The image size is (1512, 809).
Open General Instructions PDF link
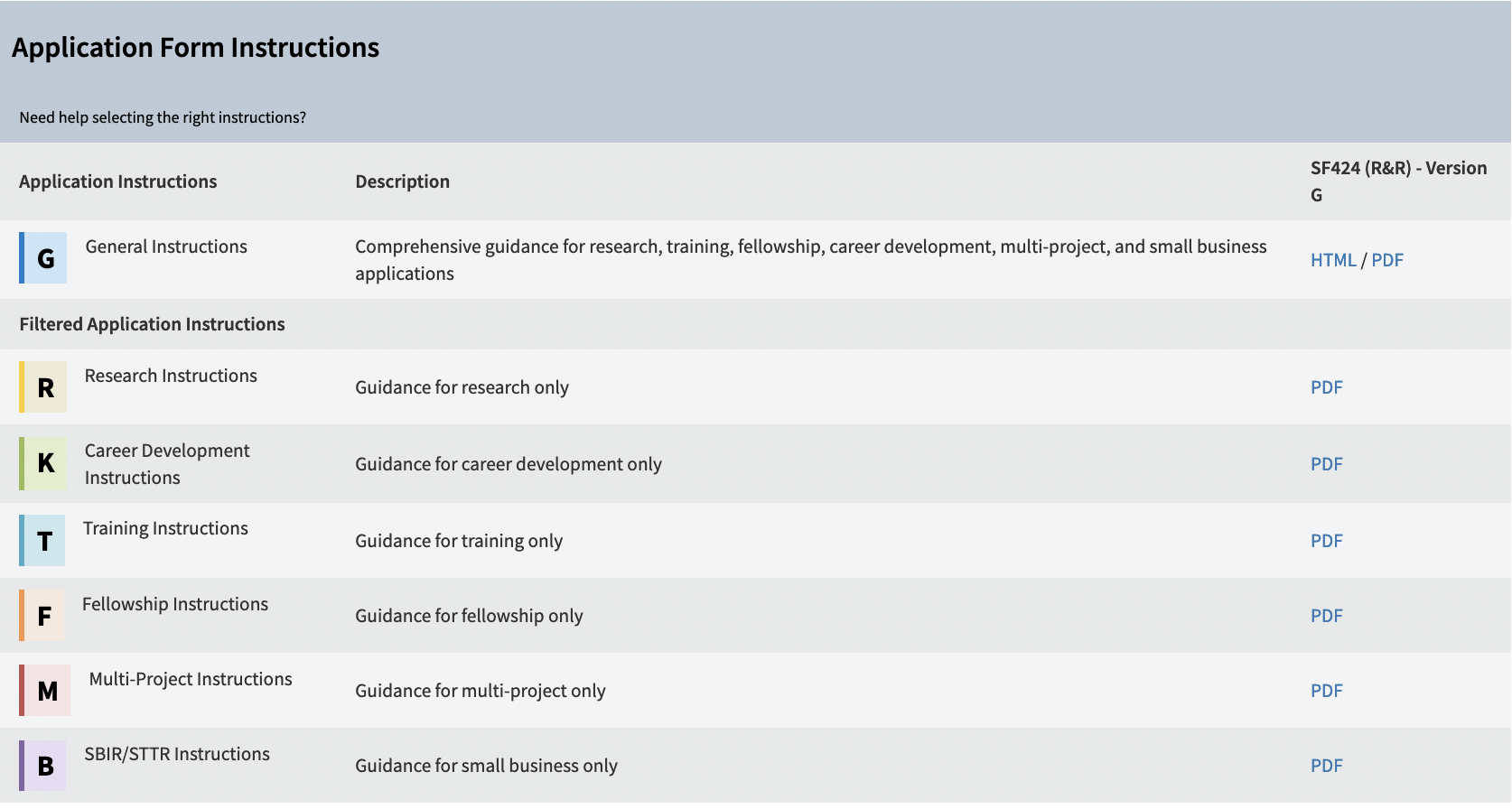pyautogui.click(x=1387, y=260)
